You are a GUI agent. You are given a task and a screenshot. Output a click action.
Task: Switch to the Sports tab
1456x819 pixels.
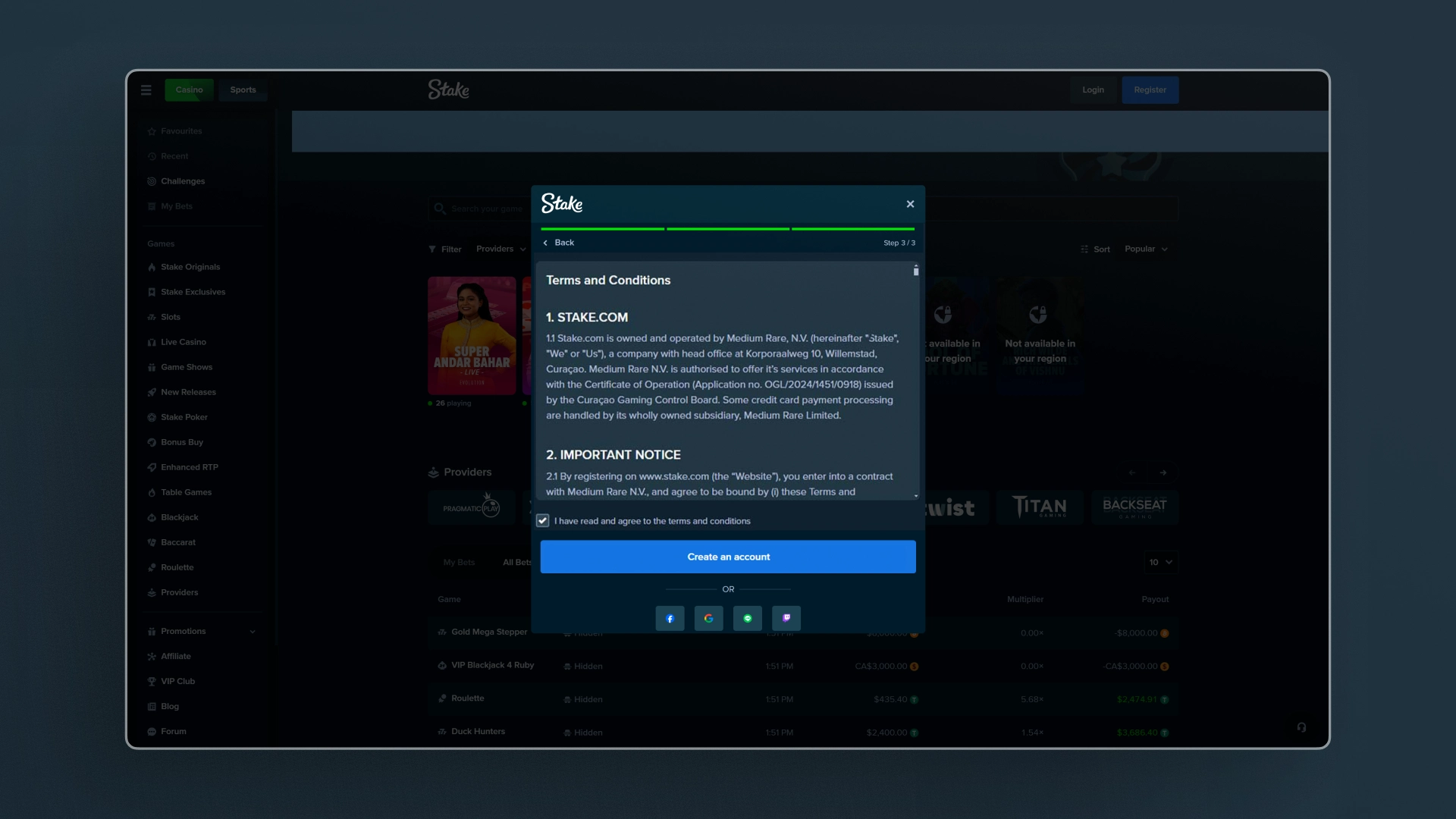(x=243, y=89)
